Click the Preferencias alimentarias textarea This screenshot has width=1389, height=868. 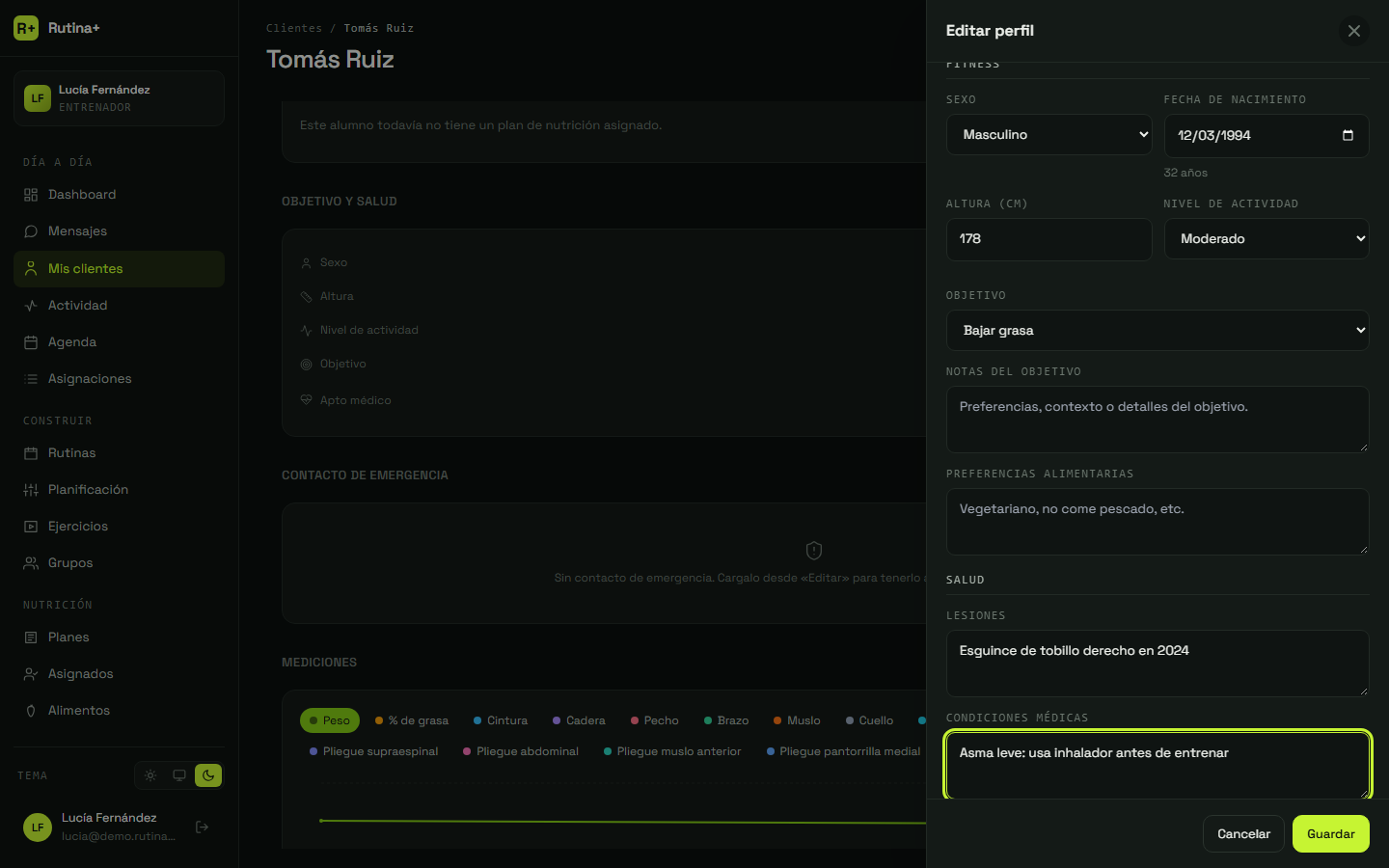[1157, 522]
